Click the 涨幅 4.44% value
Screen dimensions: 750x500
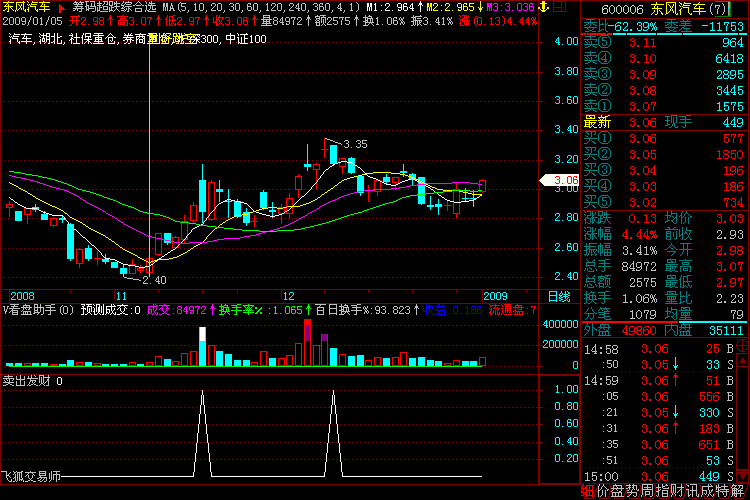tap(640, 234)
